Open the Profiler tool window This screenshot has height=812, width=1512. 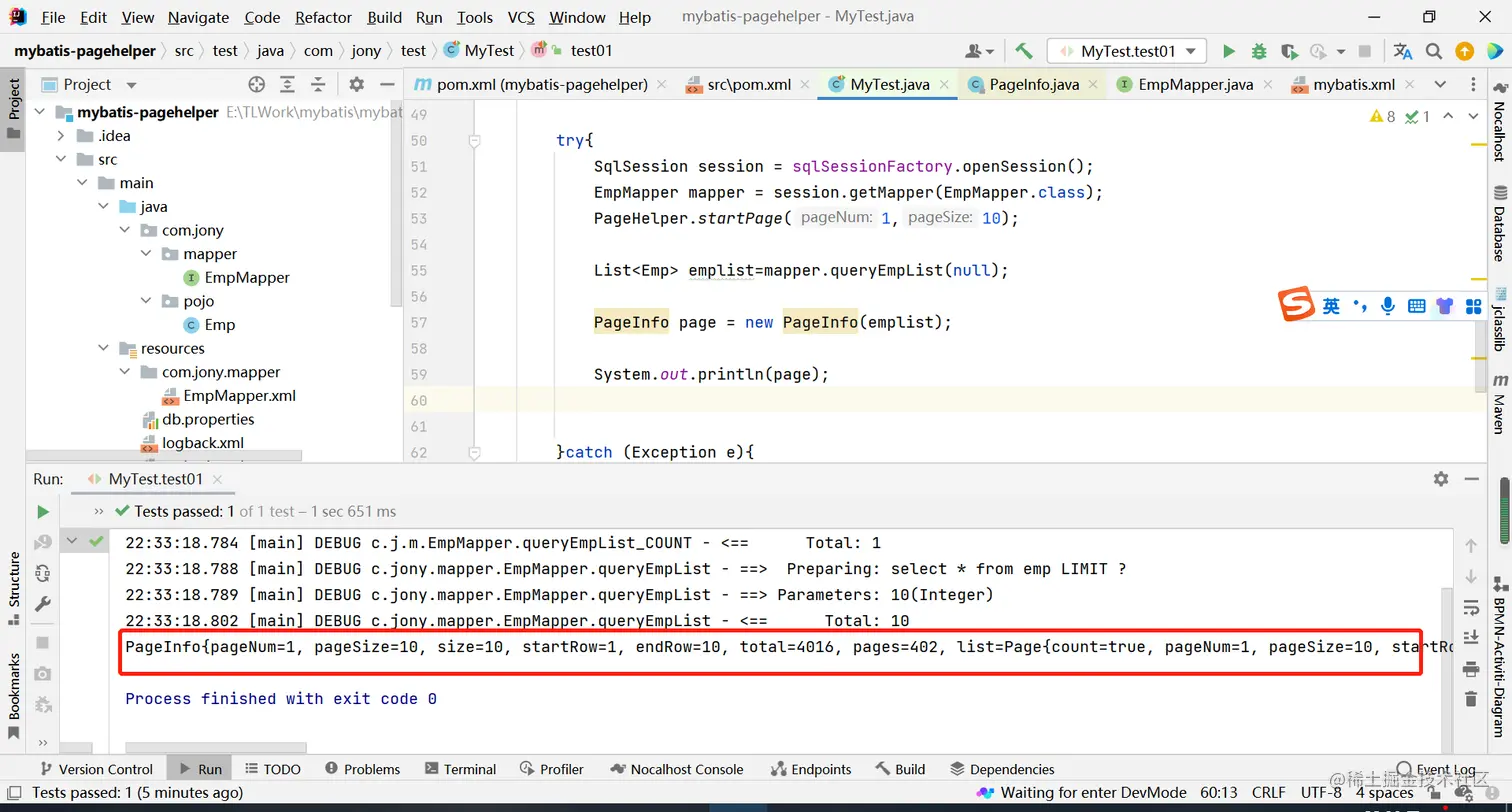(x=552, y=769)
